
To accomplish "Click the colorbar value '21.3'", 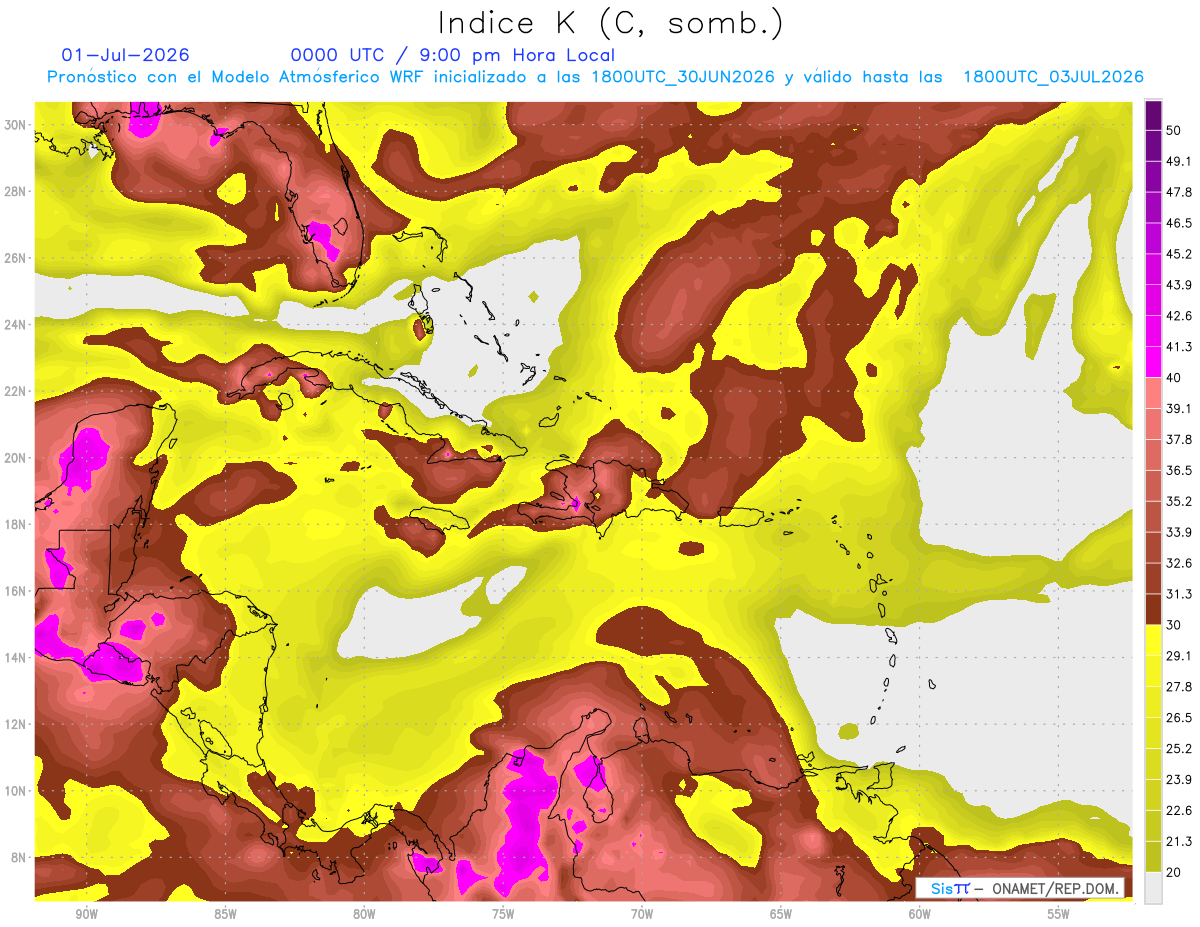I will point(1179,841).
